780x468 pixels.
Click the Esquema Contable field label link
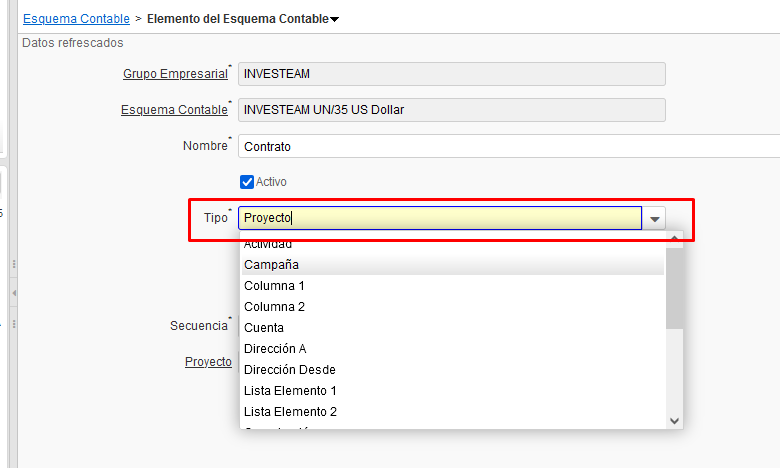pyautogui.click(x=174, y=110)
